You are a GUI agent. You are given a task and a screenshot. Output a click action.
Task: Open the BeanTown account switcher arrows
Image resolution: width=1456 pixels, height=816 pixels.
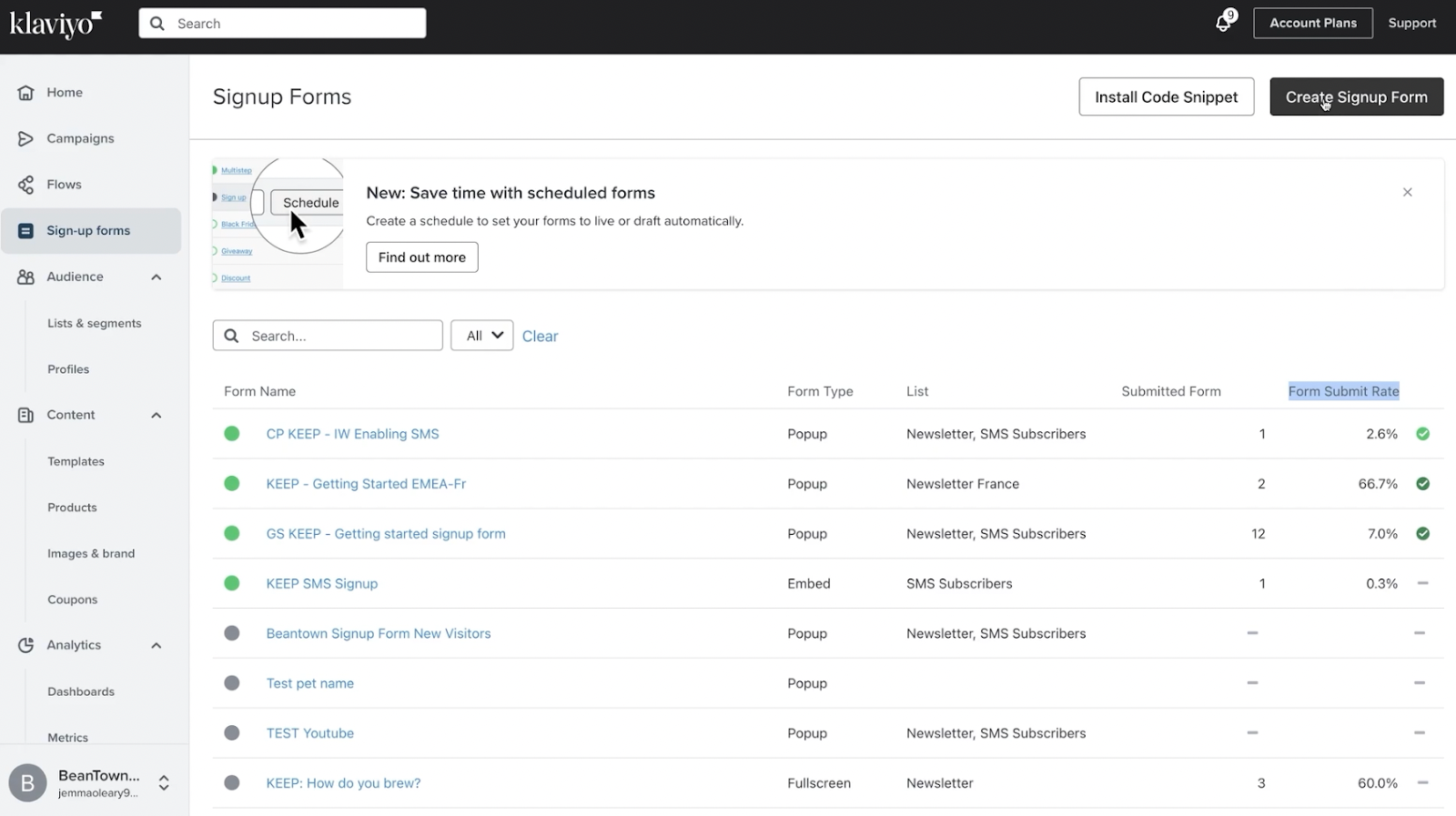(x=164, y=782)
